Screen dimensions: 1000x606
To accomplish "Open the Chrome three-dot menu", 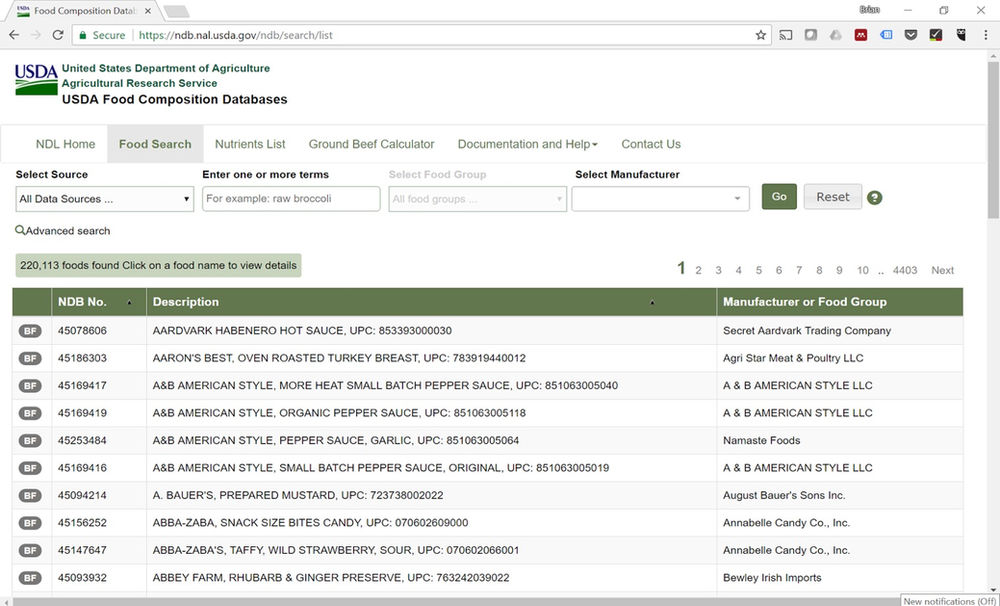I will [985, 35].
